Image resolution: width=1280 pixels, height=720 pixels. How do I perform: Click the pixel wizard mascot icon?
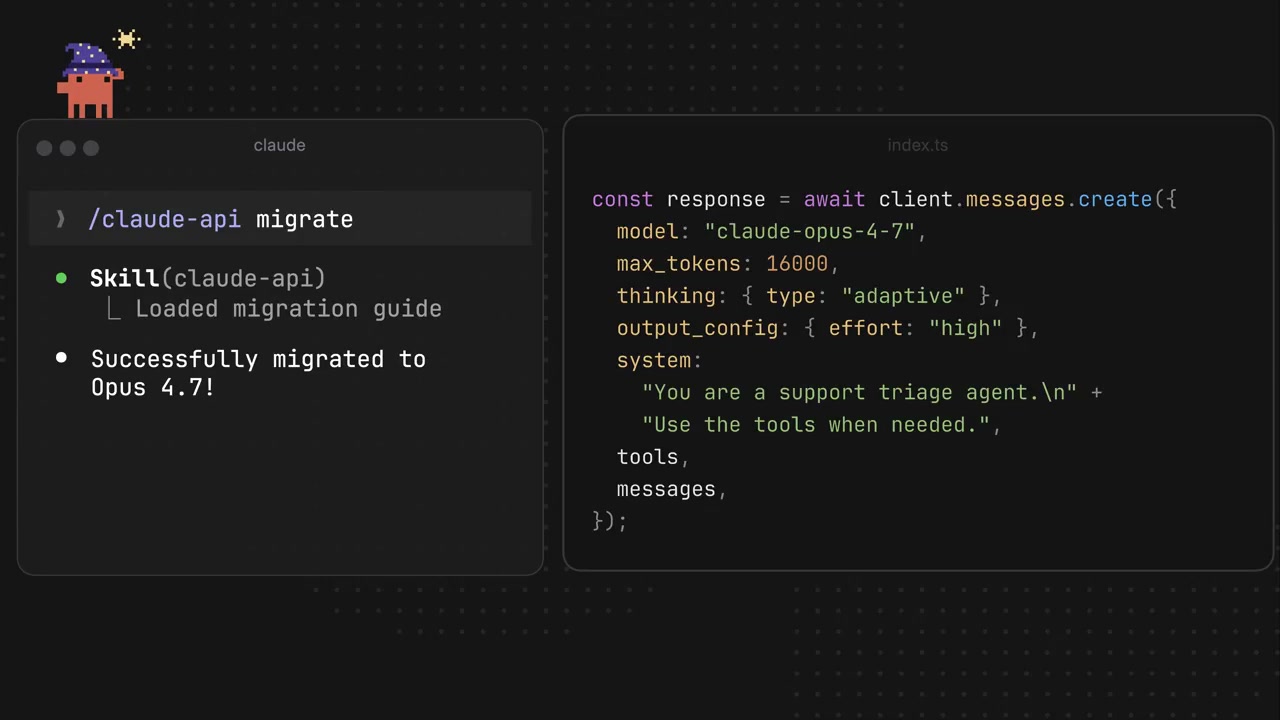90,81
